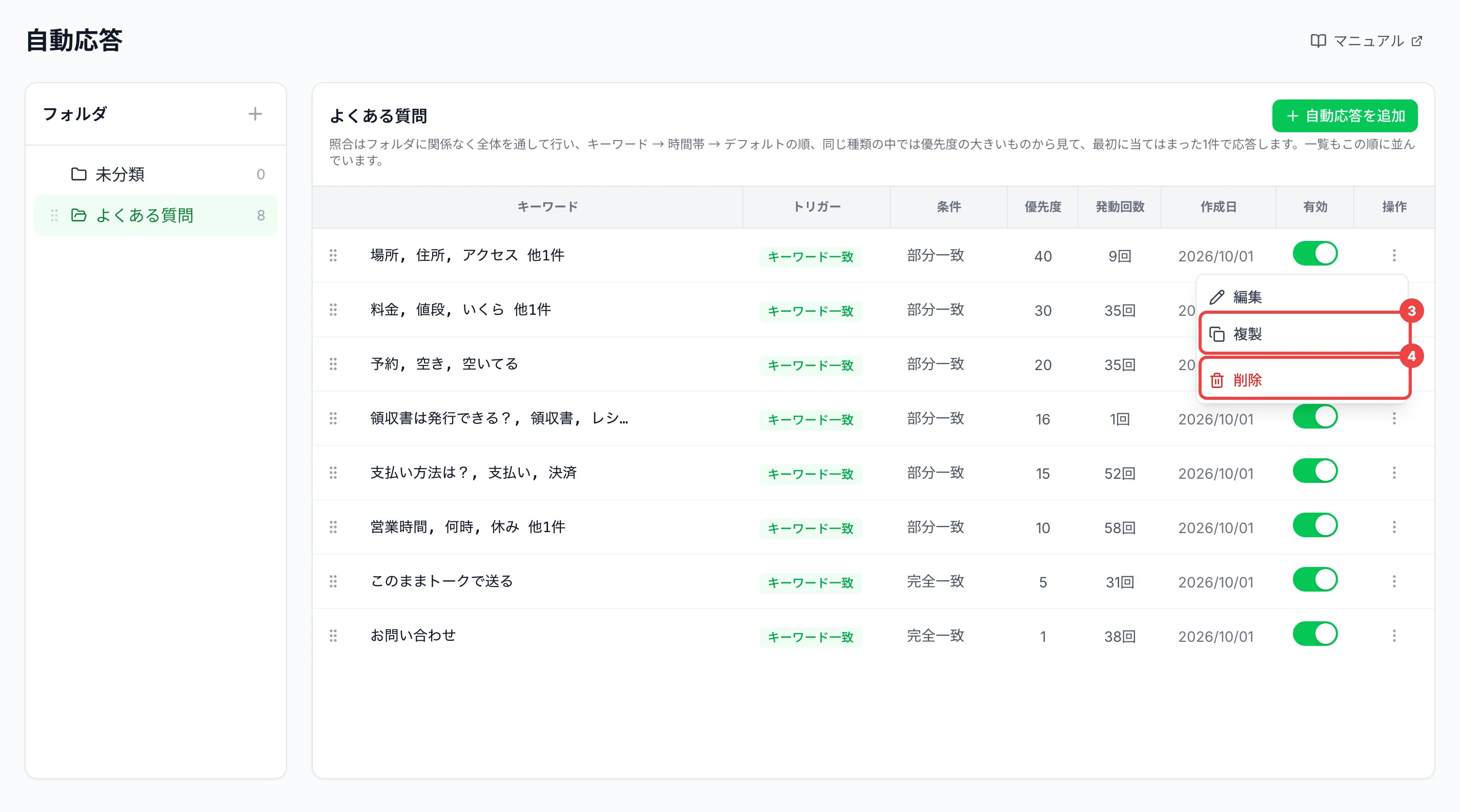Click drag handle for 予約, 空き row
Viewport: 1460px width, 812px height.
click(333, 364)
